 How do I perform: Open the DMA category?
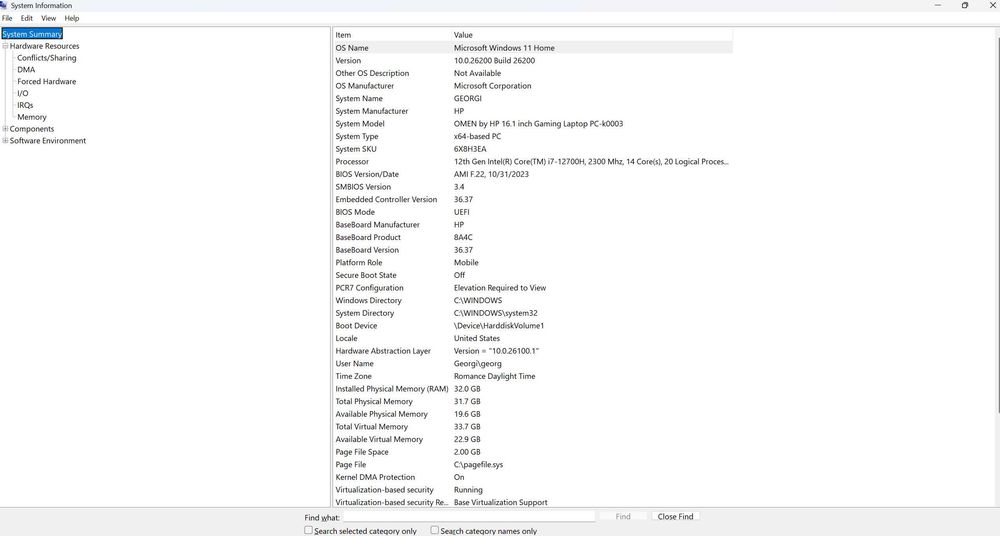26,70
